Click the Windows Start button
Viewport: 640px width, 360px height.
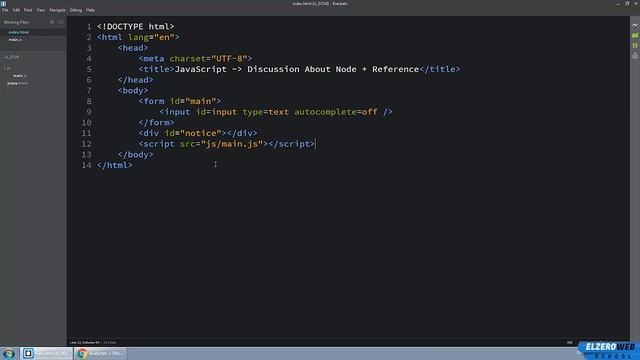pos(9,353)
